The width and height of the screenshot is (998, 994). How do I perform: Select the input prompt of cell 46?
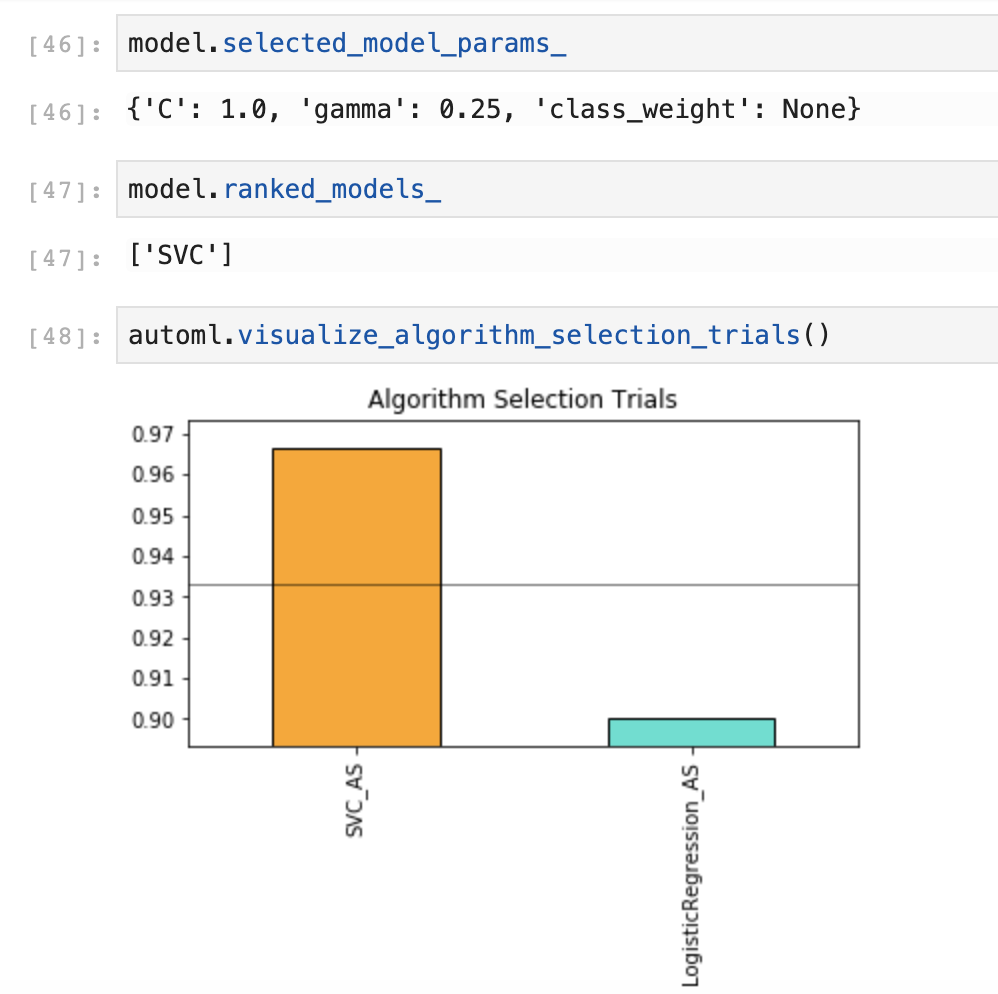pyautogui.click(x=63, y=47)
